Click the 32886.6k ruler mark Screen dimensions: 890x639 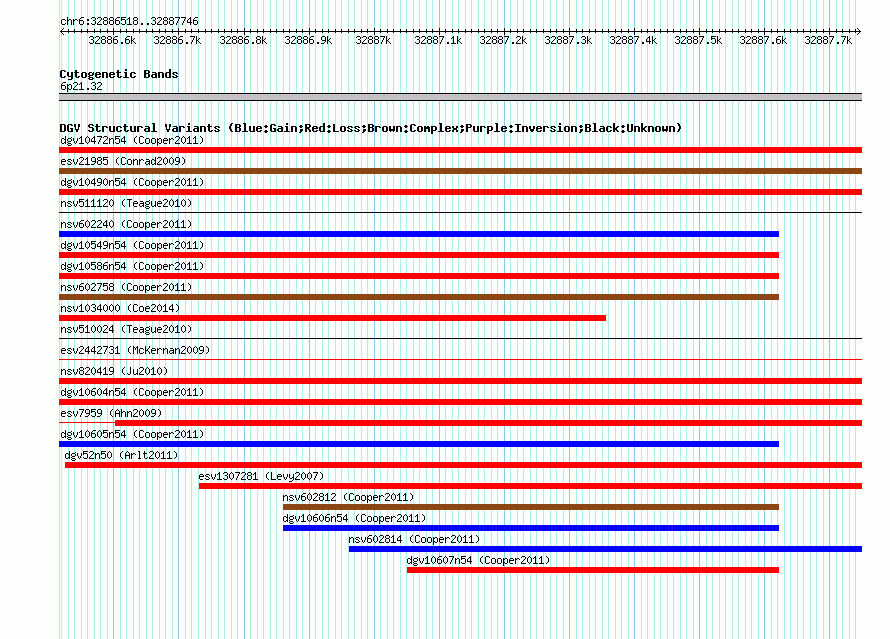click(x=112, y=40)
